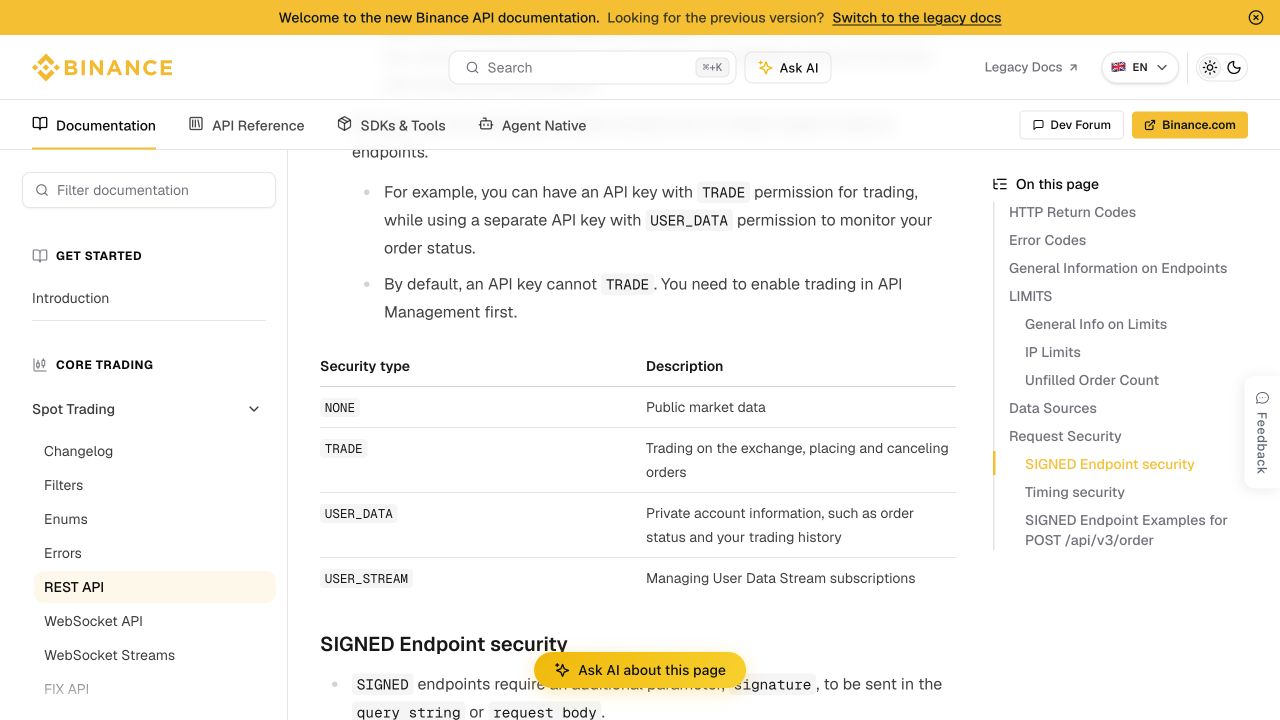Open the Ask AI button
The image size is (1280, 720).
click(788, 67)
